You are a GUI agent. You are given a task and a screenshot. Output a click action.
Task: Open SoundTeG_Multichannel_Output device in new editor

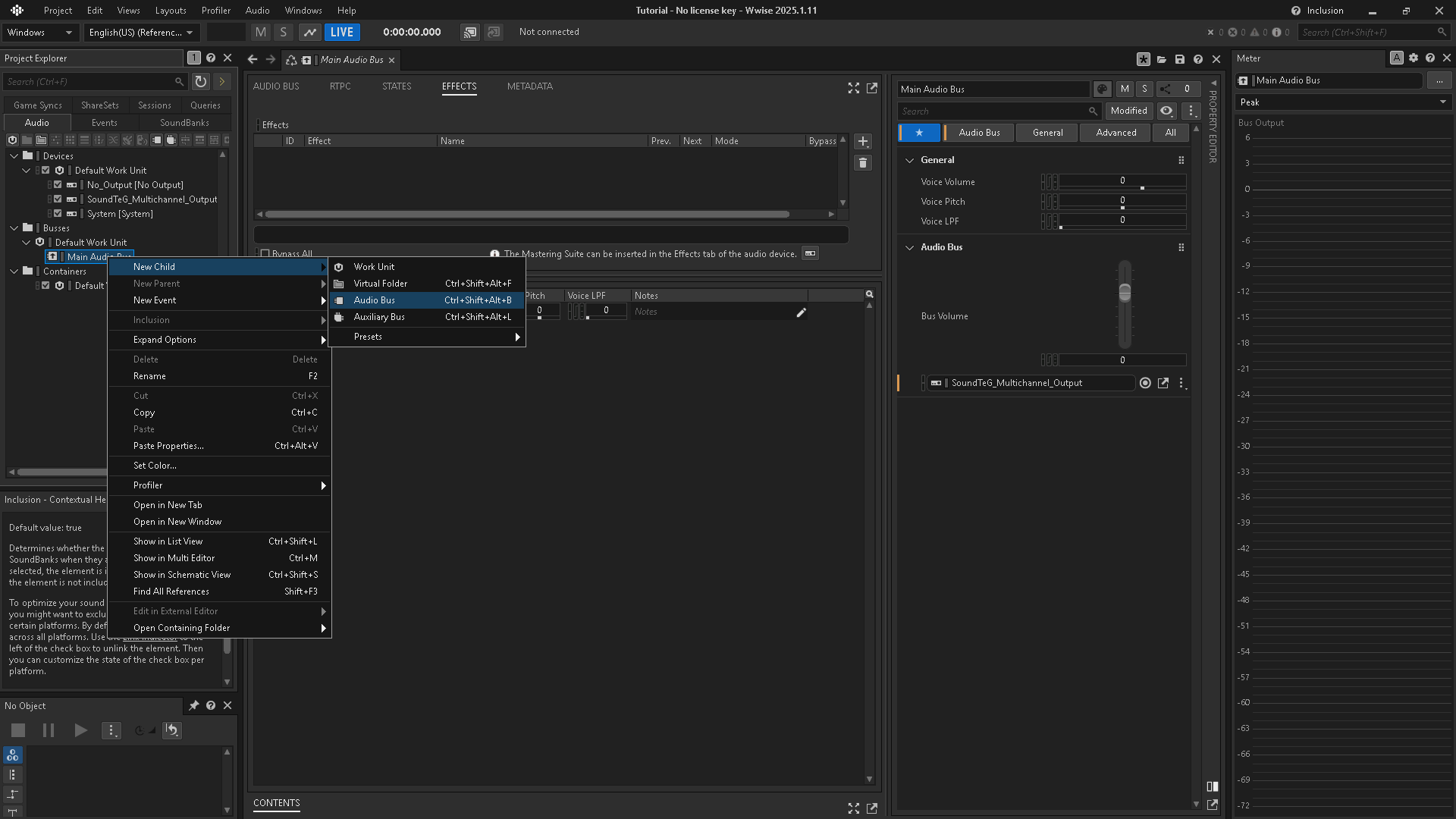(1163, 384)
